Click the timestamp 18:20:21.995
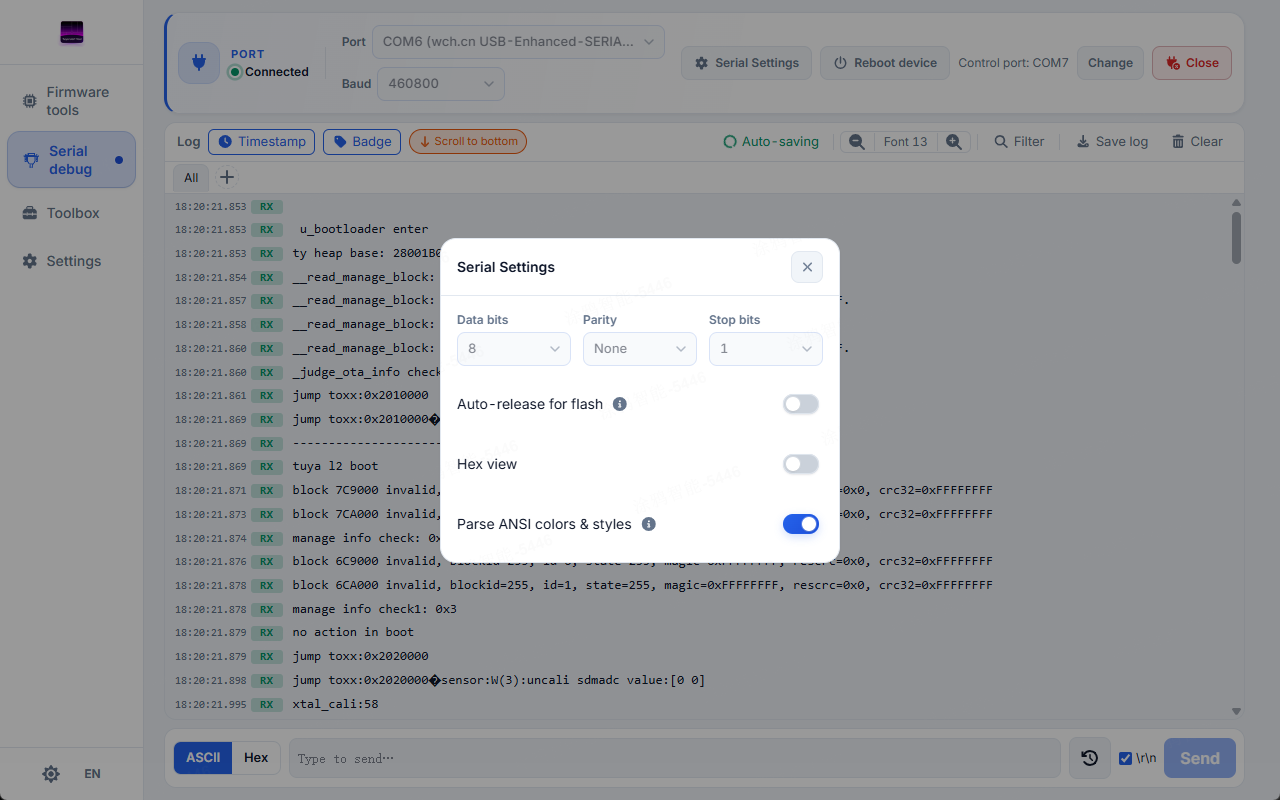 [x=210, y=704]
